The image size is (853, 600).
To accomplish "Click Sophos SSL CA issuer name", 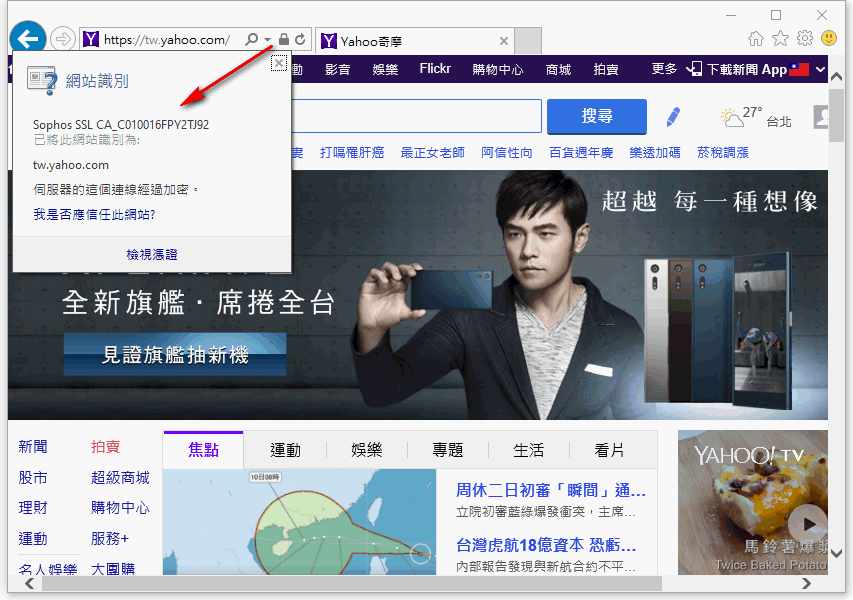I will [121, 125].
